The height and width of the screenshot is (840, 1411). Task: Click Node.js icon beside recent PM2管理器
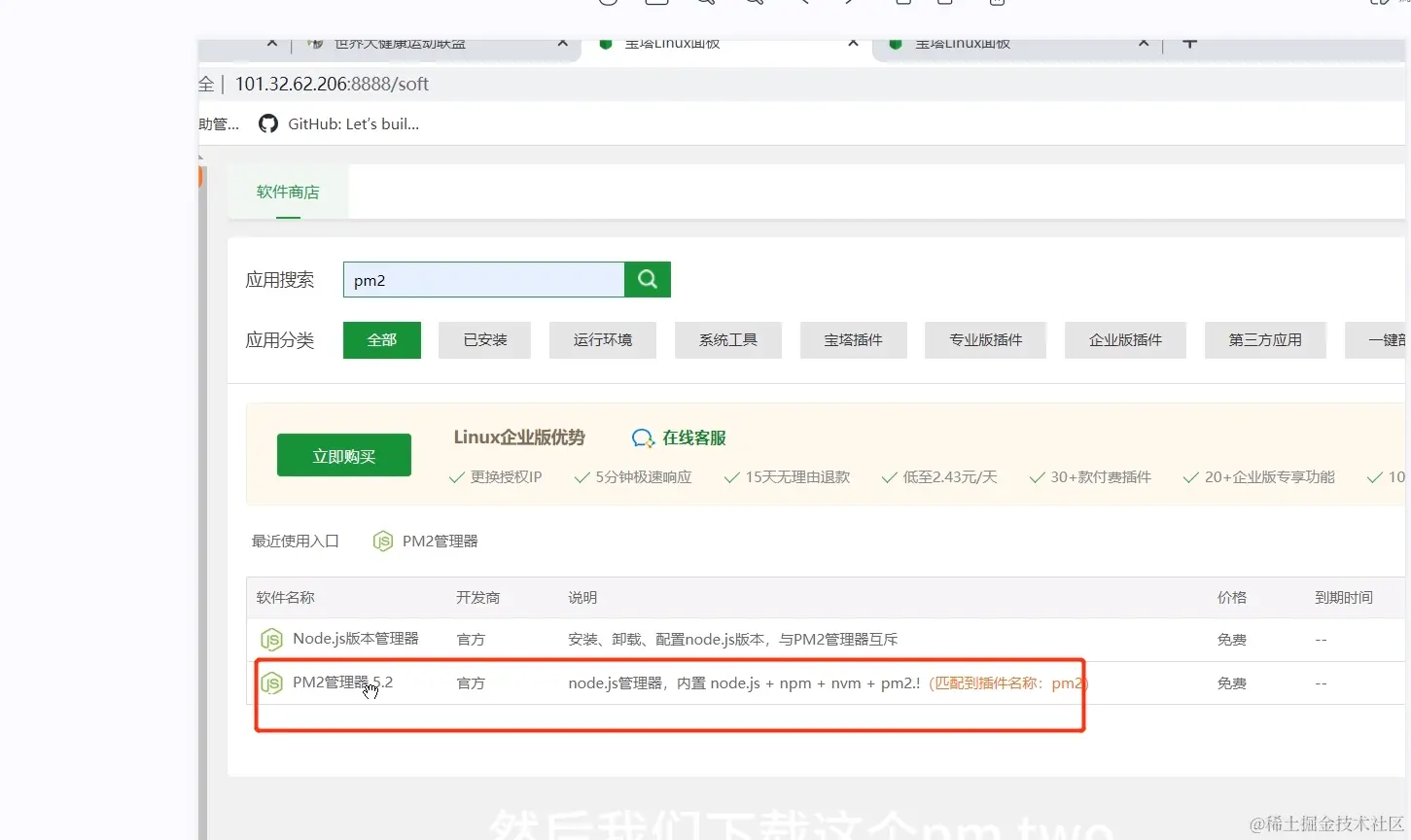click(383, 542)
